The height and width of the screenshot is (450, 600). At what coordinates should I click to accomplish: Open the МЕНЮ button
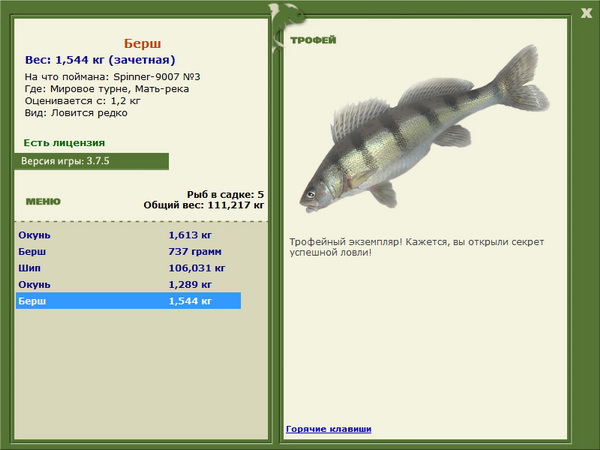43,201
